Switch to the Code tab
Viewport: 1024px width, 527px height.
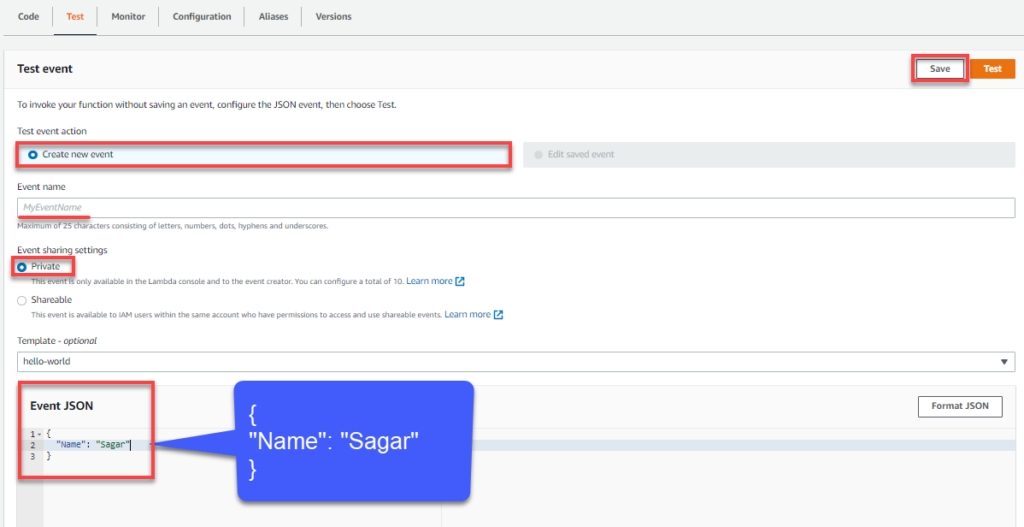pos(28,17)
